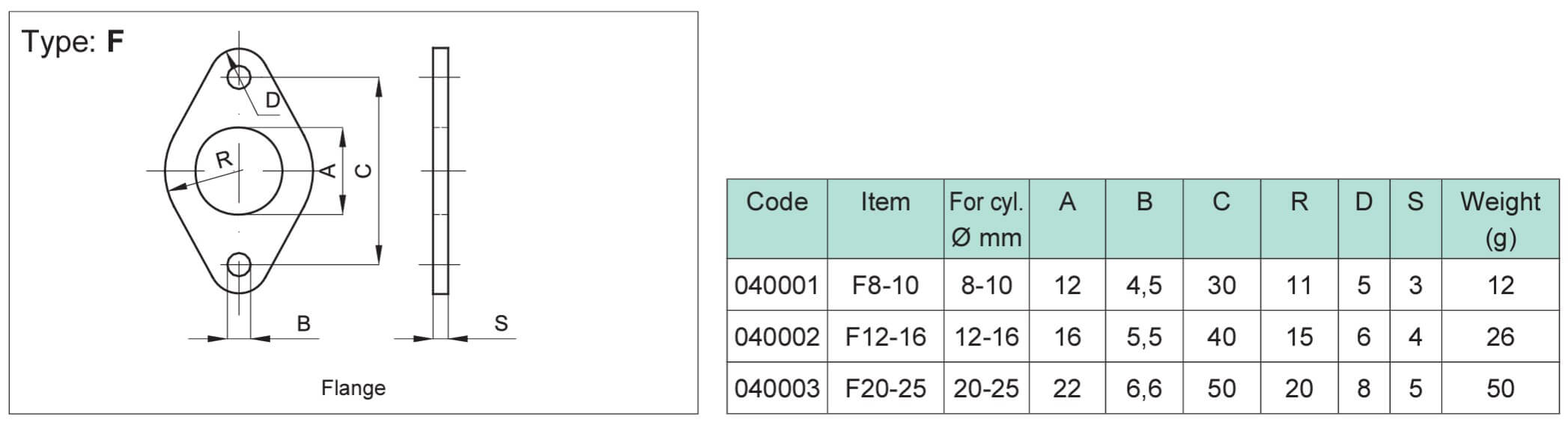Click the bottom mounting hole of the flange

(239, 264)
